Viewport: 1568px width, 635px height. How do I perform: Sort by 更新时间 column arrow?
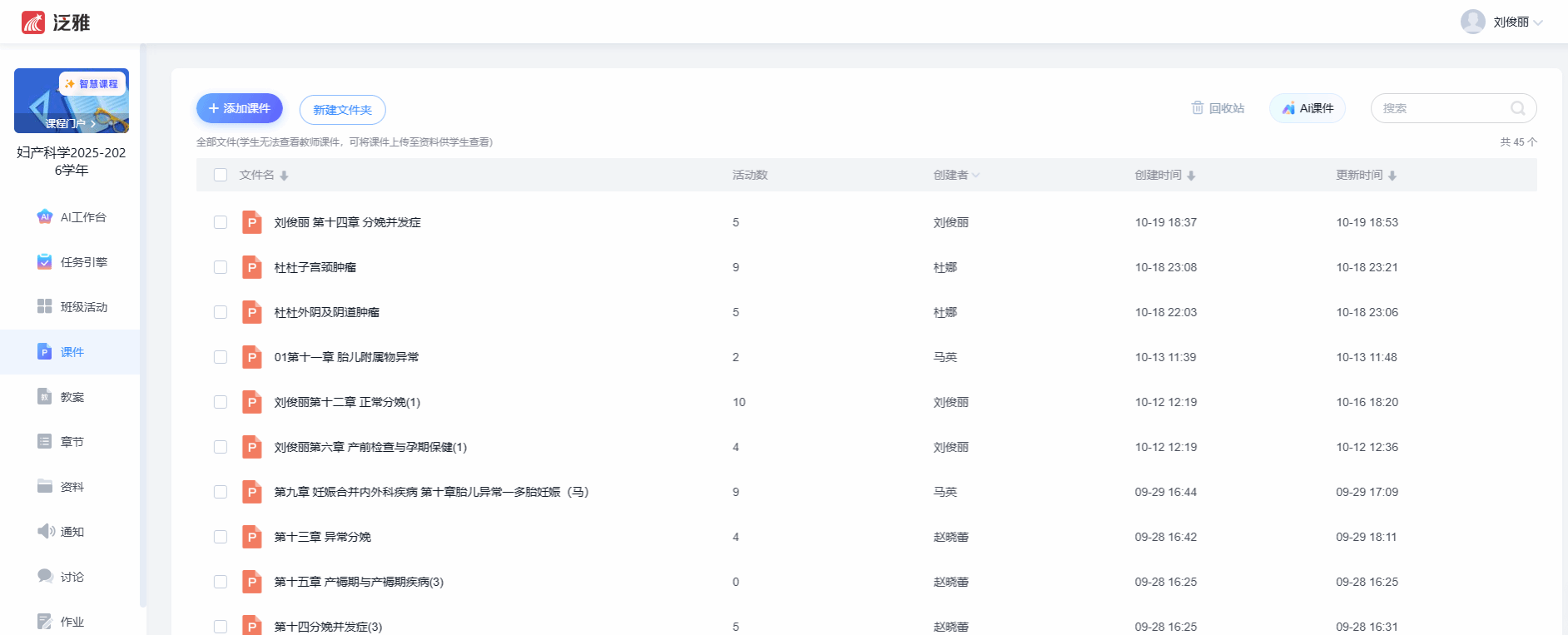(x=1392, y=176)
